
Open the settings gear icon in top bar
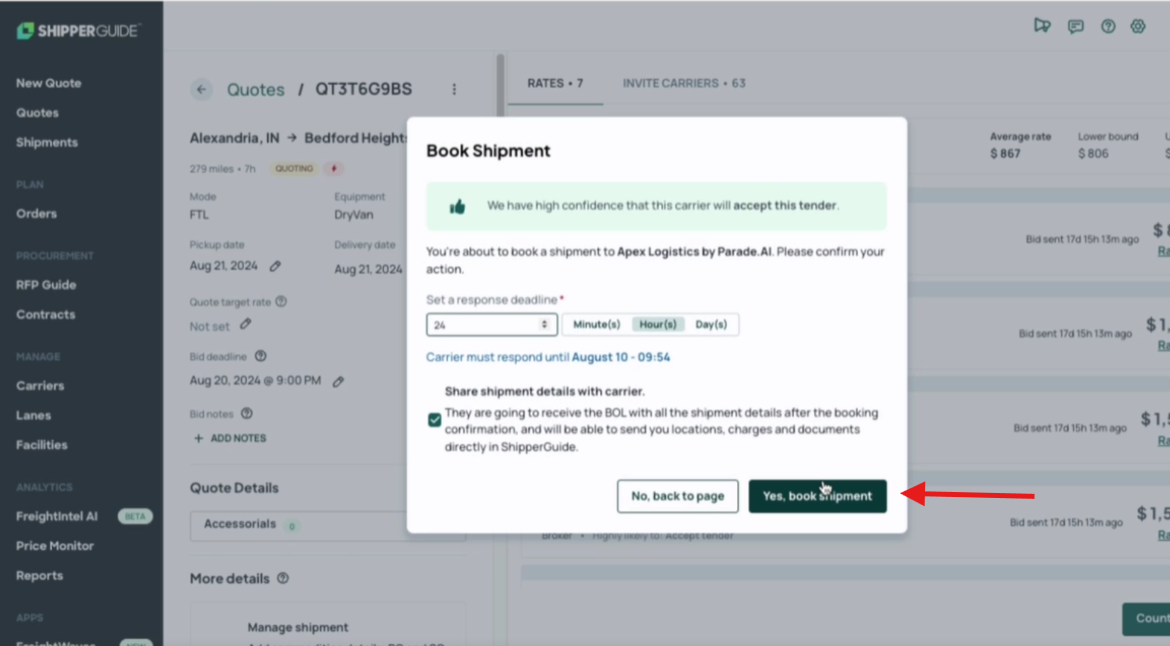pyautogui.click(x=1138, y=27)
